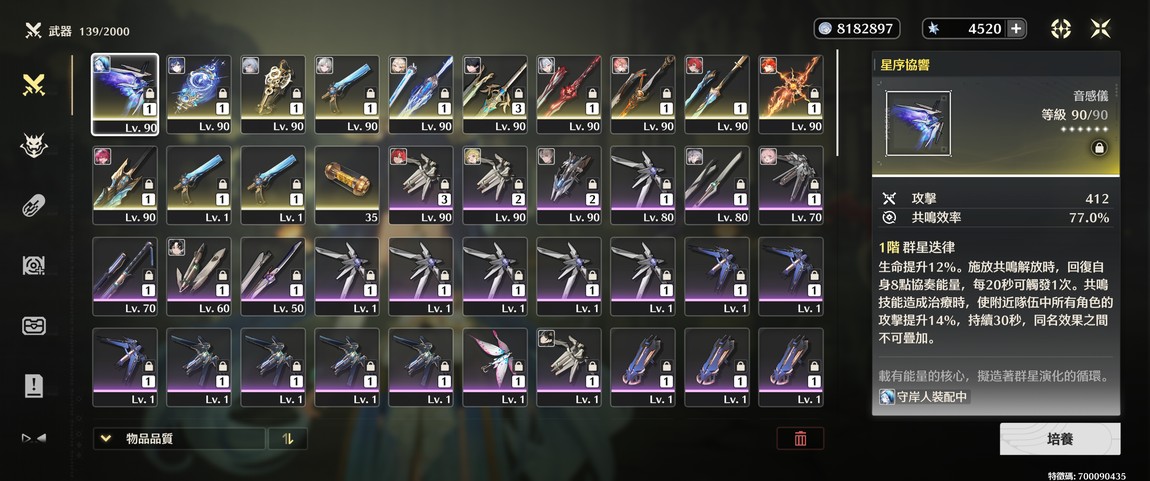The image size is (1150, 481).
Task: Click the inventory grid vertical scrollbar
Action: pos(838,103)
